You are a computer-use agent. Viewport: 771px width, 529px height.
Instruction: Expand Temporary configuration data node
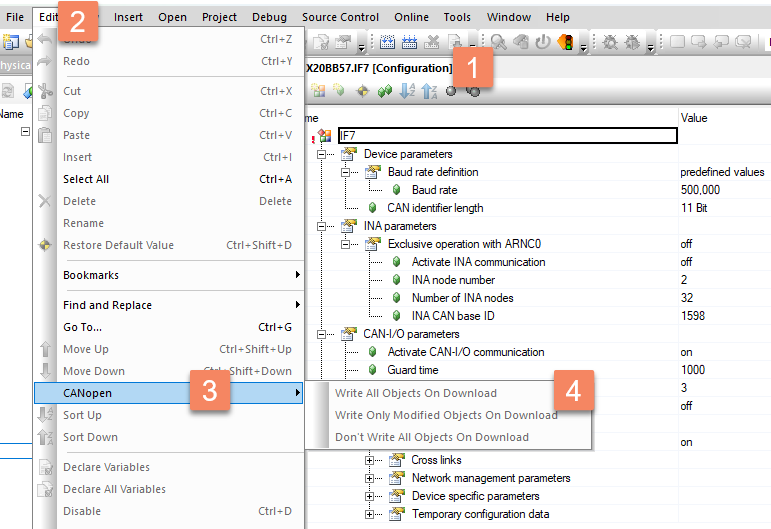click(369, 514)
